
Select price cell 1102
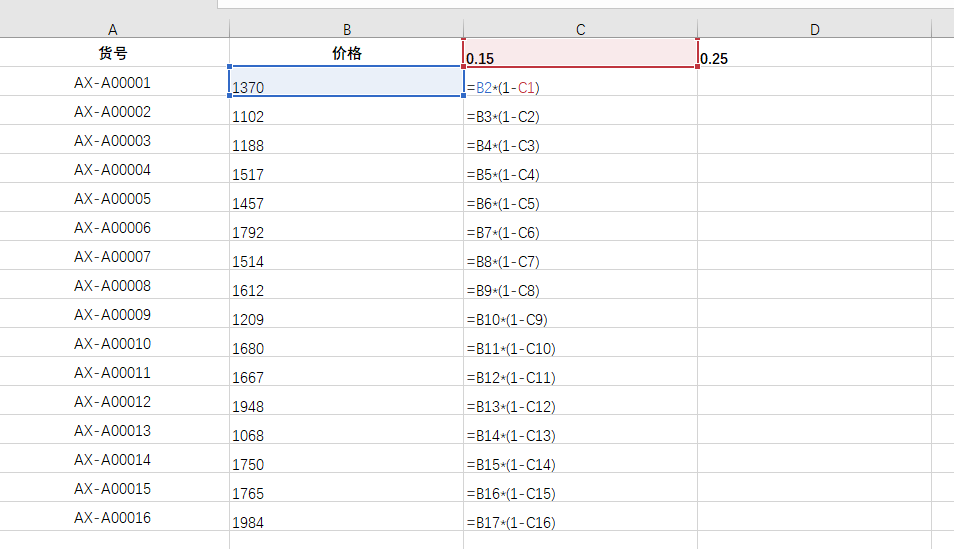click(347, 111)
